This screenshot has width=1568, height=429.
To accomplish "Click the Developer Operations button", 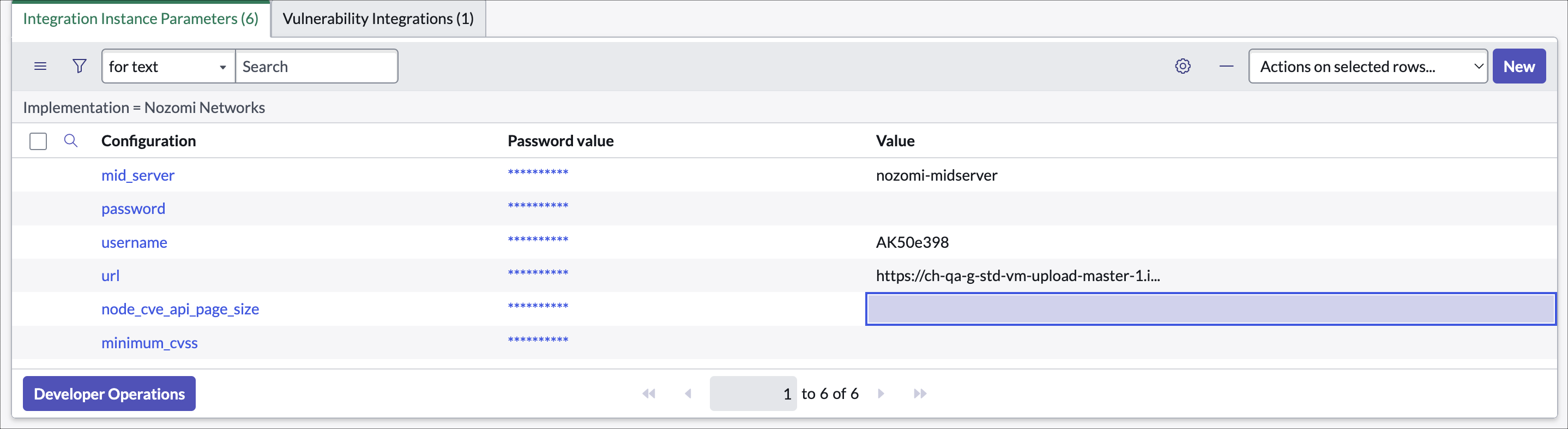I will tap(110, 394).
